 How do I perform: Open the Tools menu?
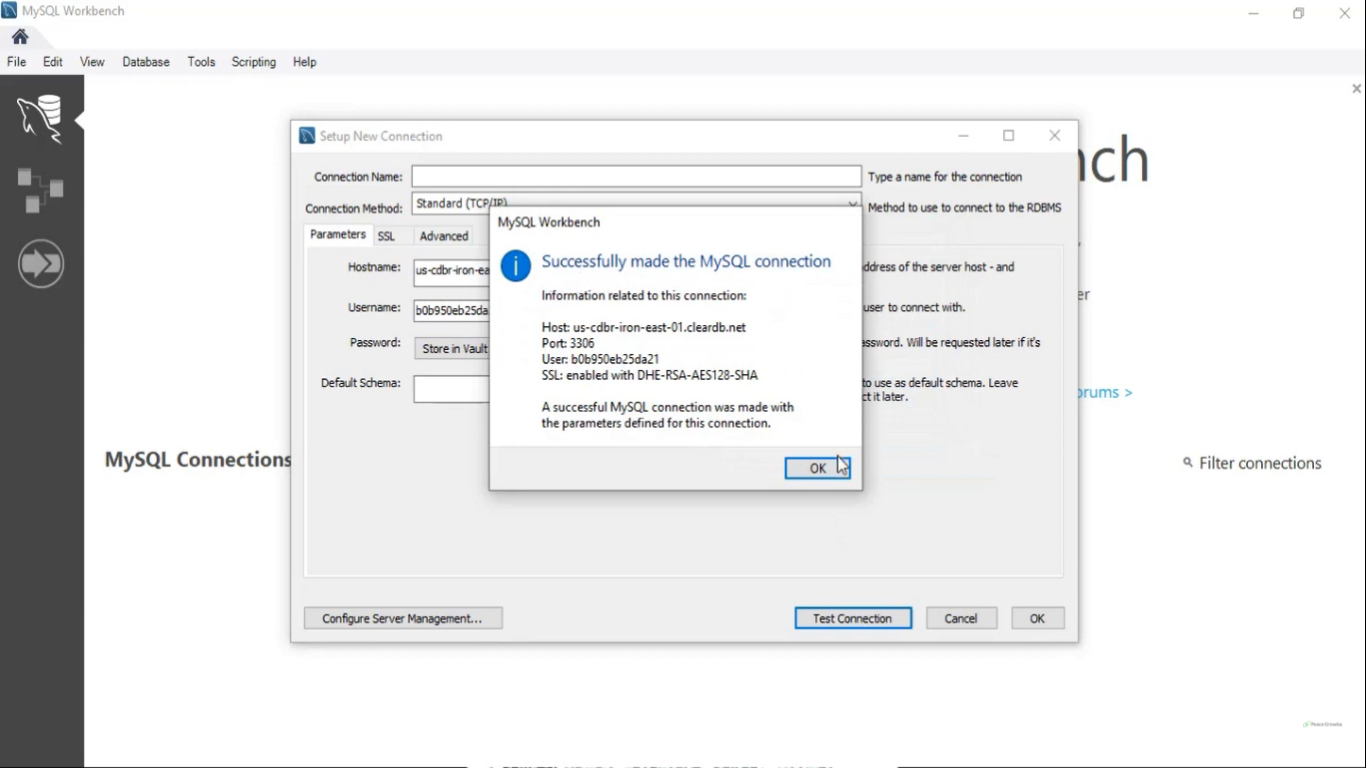[x=201, y=62]
